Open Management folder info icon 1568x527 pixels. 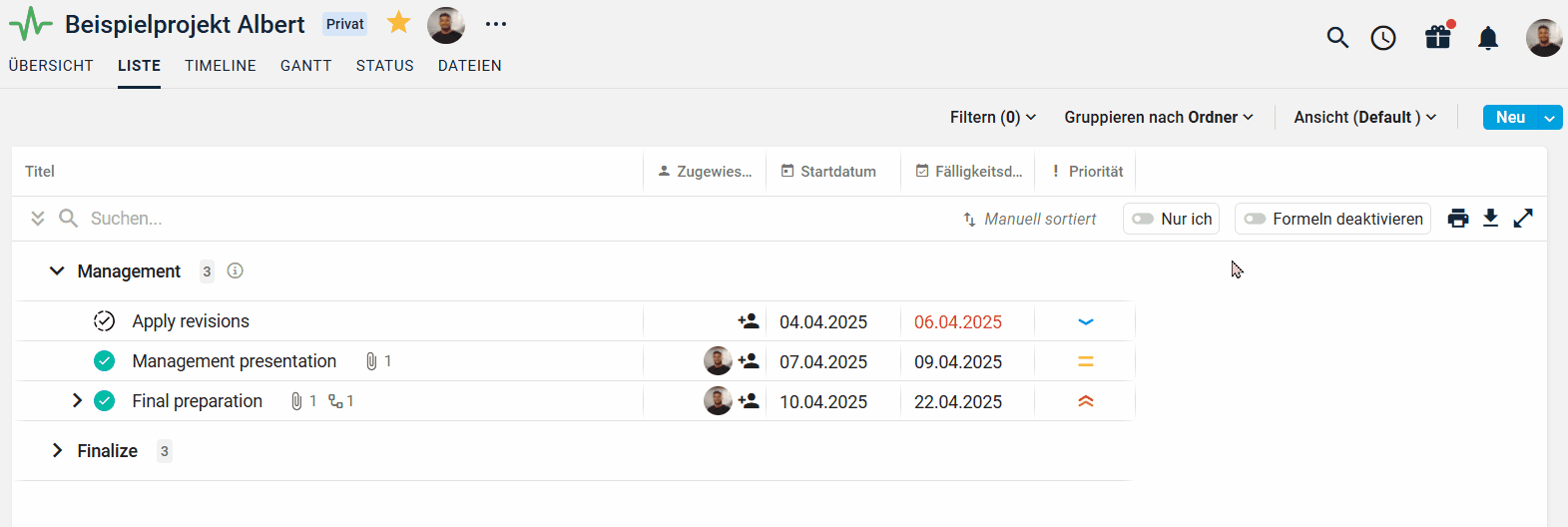pyautogui.click(x=236, y=270)
